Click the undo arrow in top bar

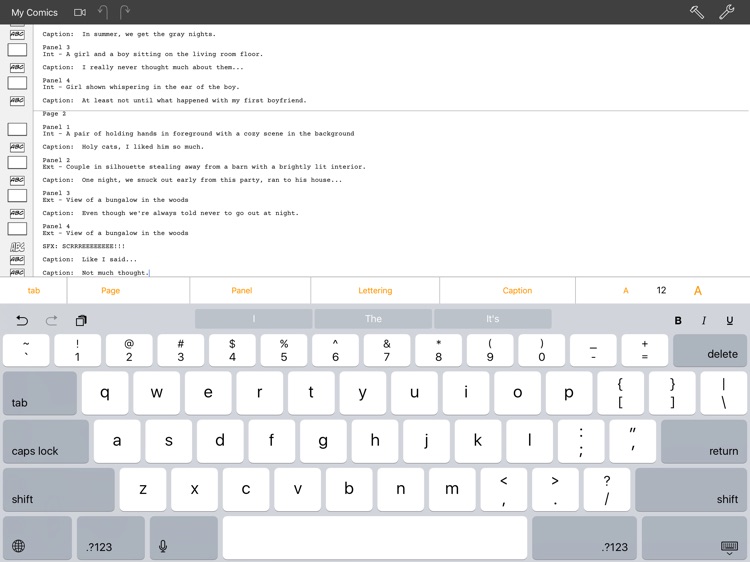(103, 12)
